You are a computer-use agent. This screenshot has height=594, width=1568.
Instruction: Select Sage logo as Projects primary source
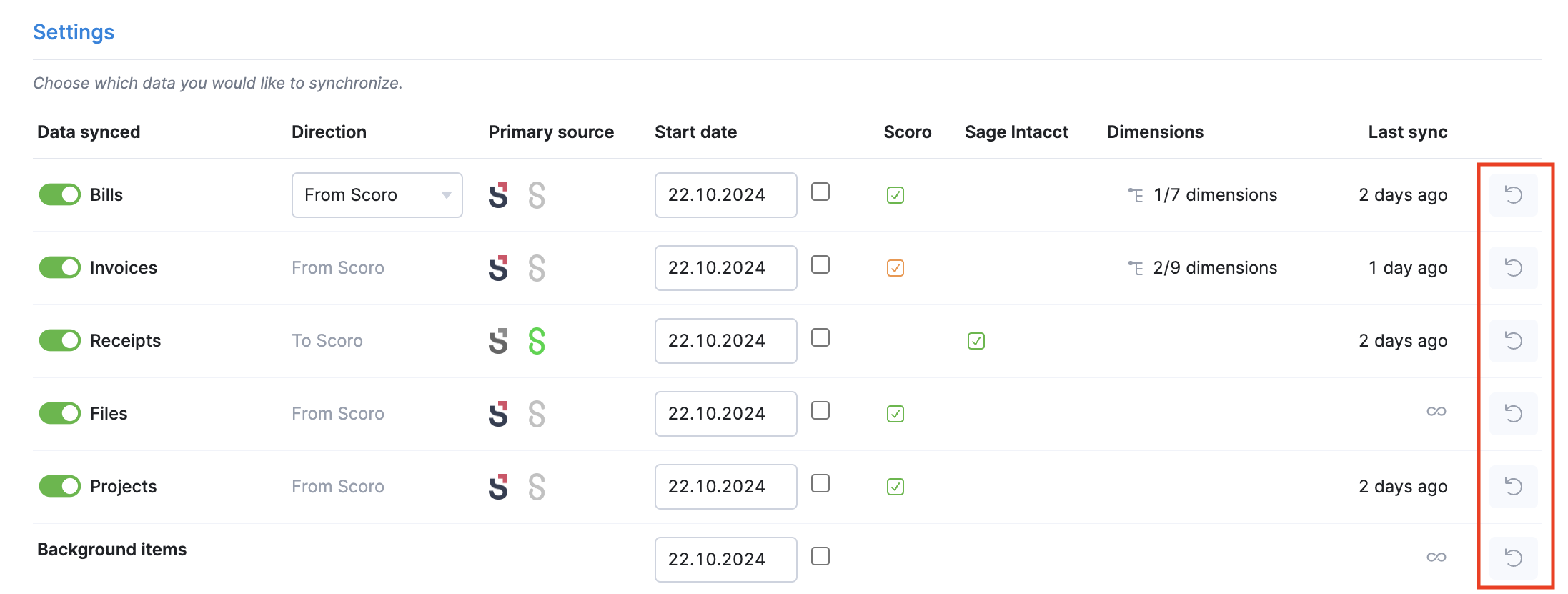(x=537, y=487)
